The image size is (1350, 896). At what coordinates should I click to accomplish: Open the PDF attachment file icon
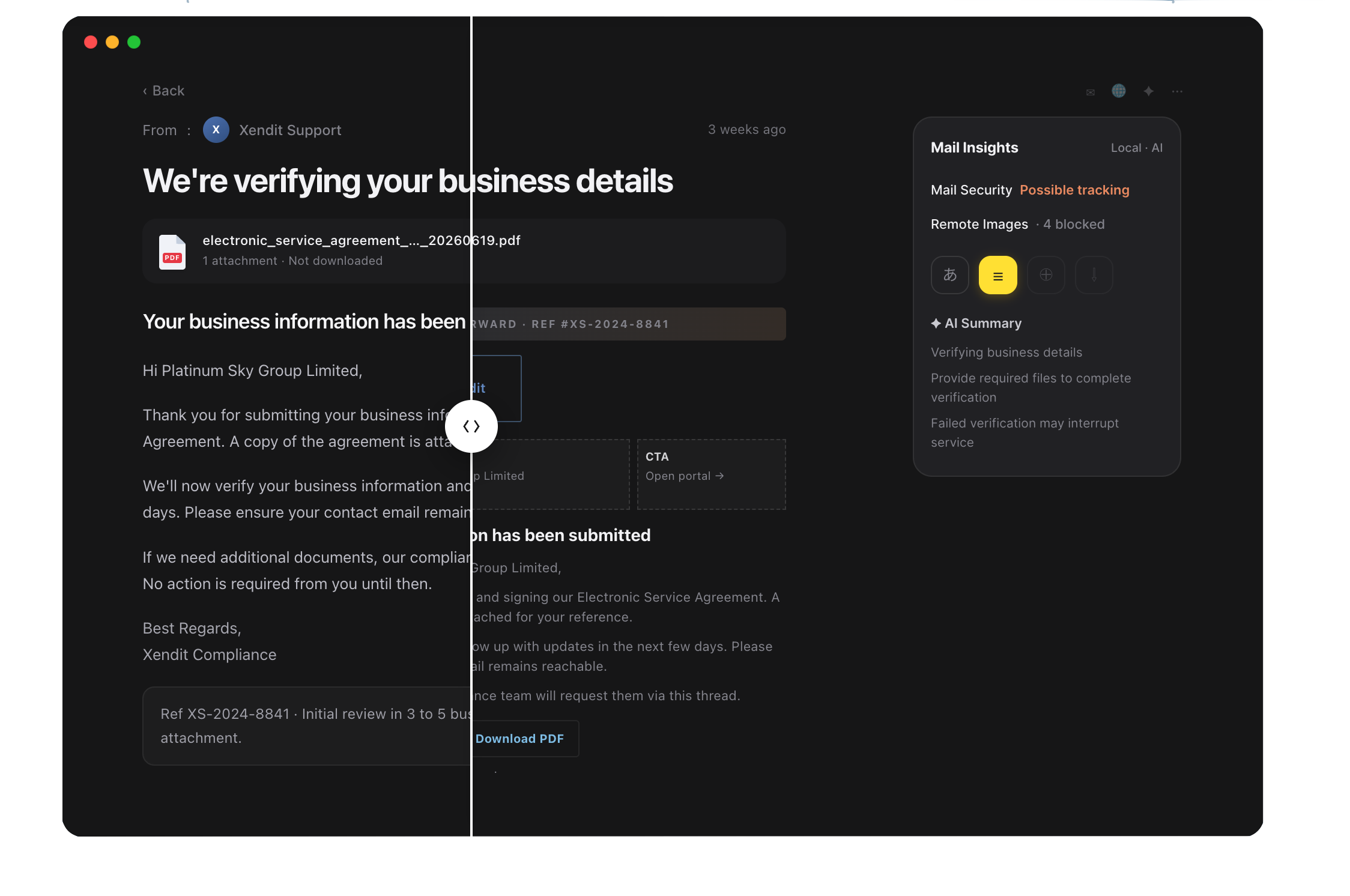(172, 252)
